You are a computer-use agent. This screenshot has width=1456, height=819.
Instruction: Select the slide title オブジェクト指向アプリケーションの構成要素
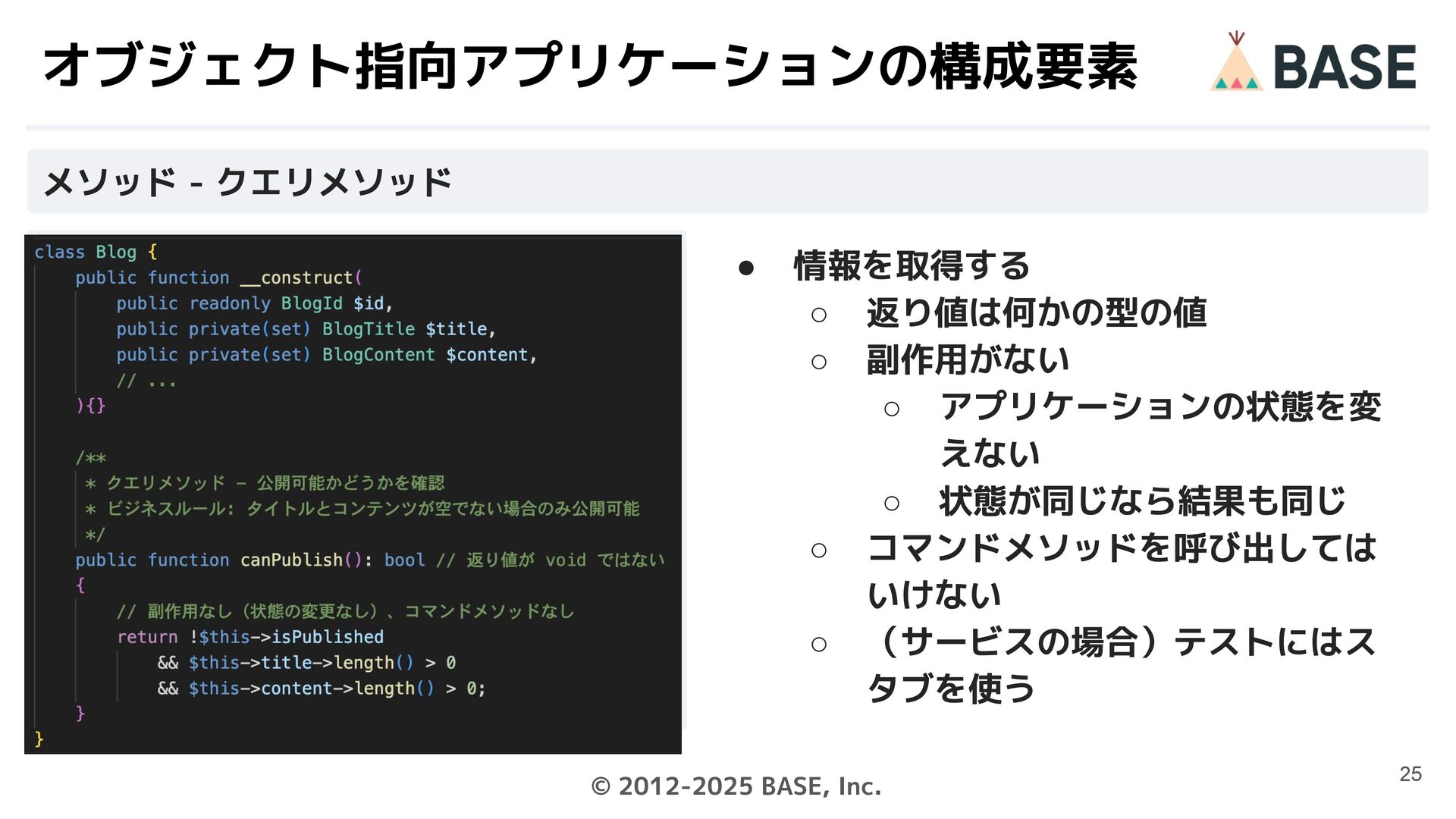pyautogui.click(x=590, y=66)
